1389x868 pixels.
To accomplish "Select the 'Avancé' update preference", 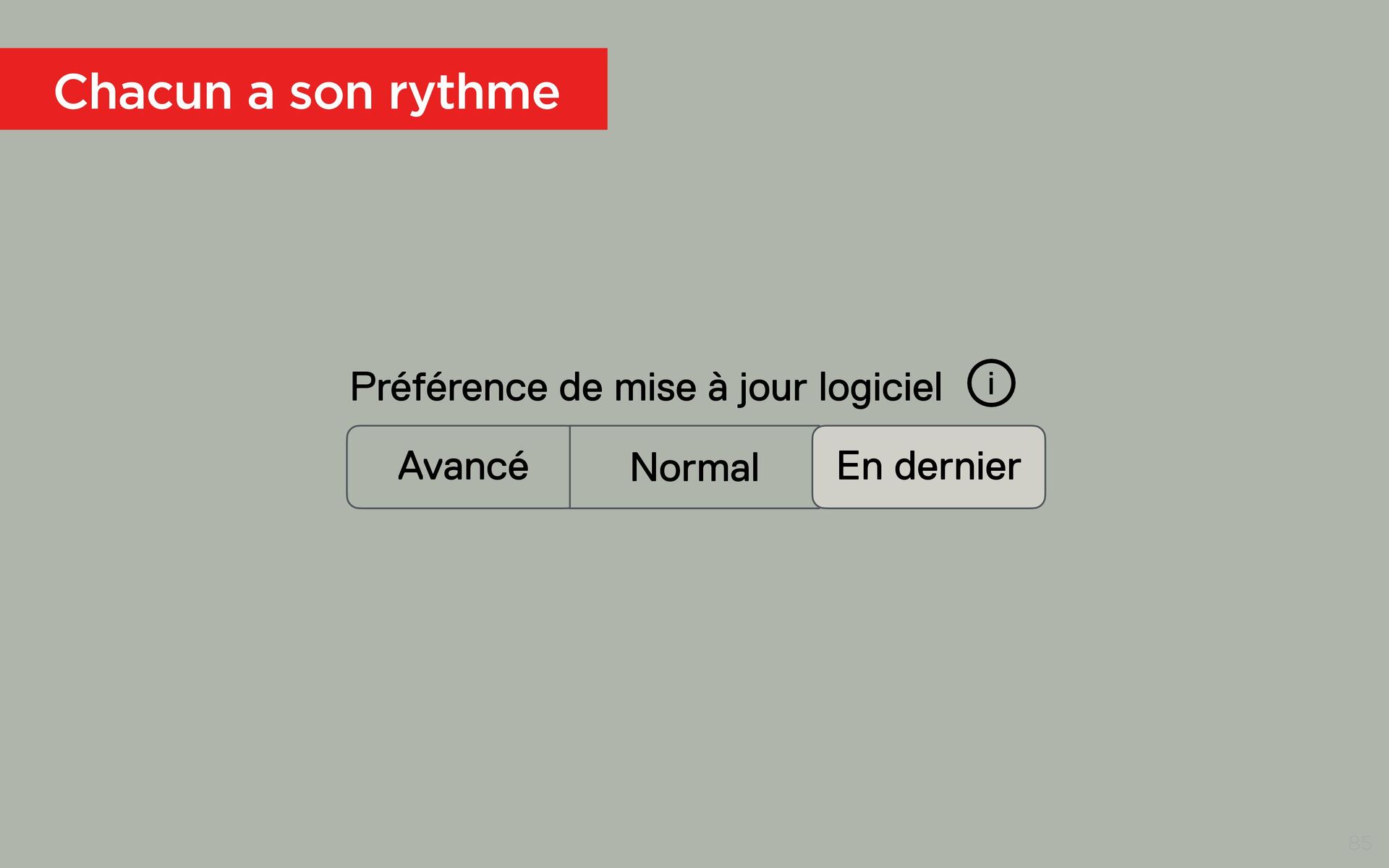I will pos(462,467).
